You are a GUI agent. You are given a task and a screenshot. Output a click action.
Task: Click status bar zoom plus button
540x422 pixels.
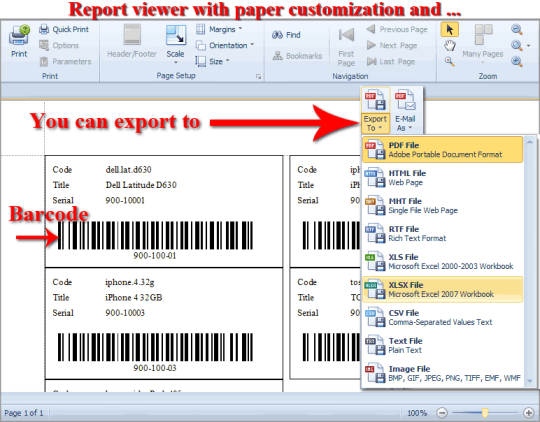tap(528, 413)
